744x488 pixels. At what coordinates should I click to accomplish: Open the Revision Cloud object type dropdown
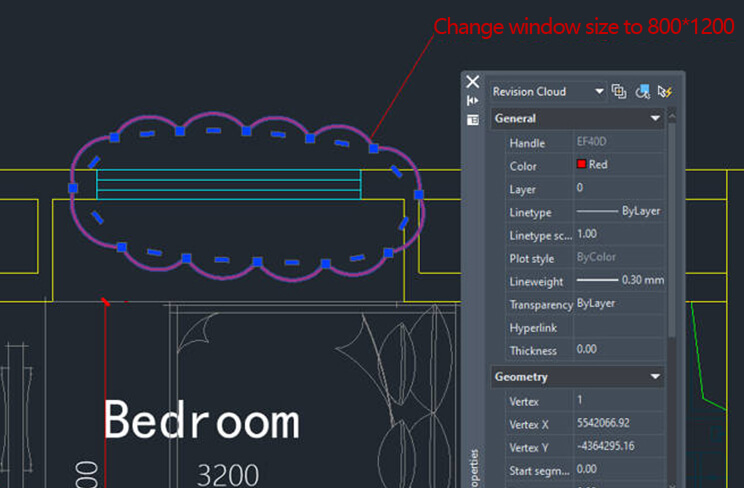[x=600, y=92]
